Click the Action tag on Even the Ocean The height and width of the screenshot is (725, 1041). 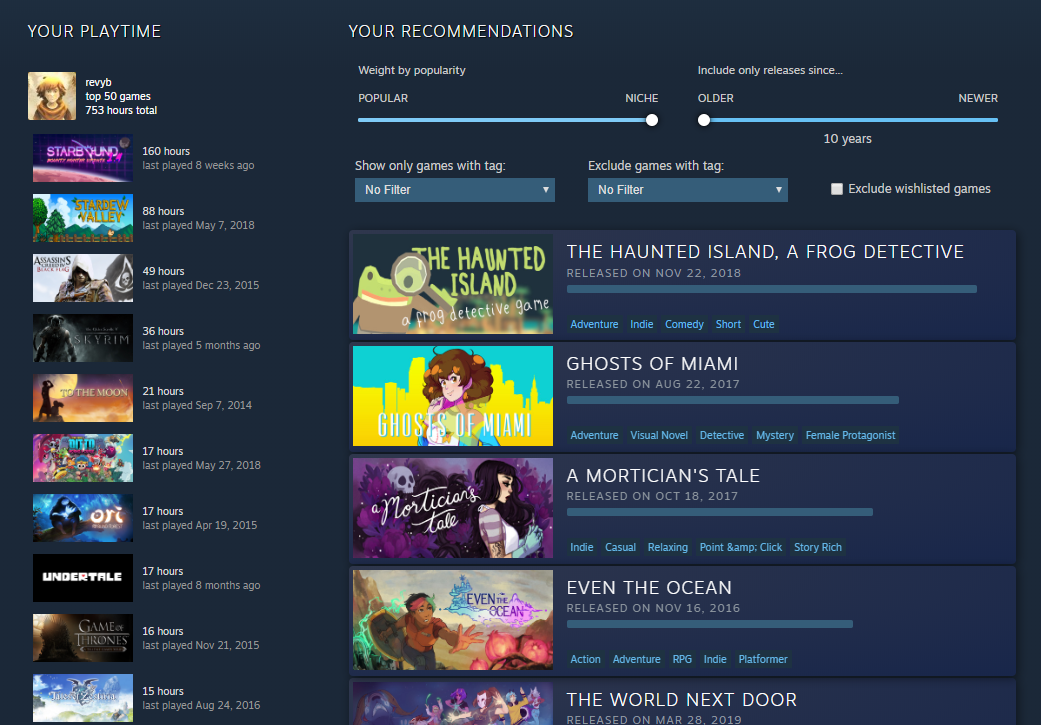point(585,659)
